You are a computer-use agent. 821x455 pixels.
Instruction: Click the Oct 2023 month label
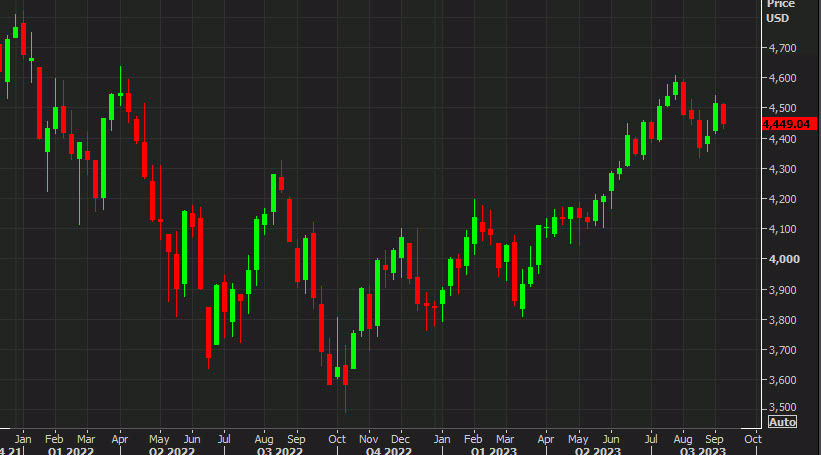(x=752, y=439)
